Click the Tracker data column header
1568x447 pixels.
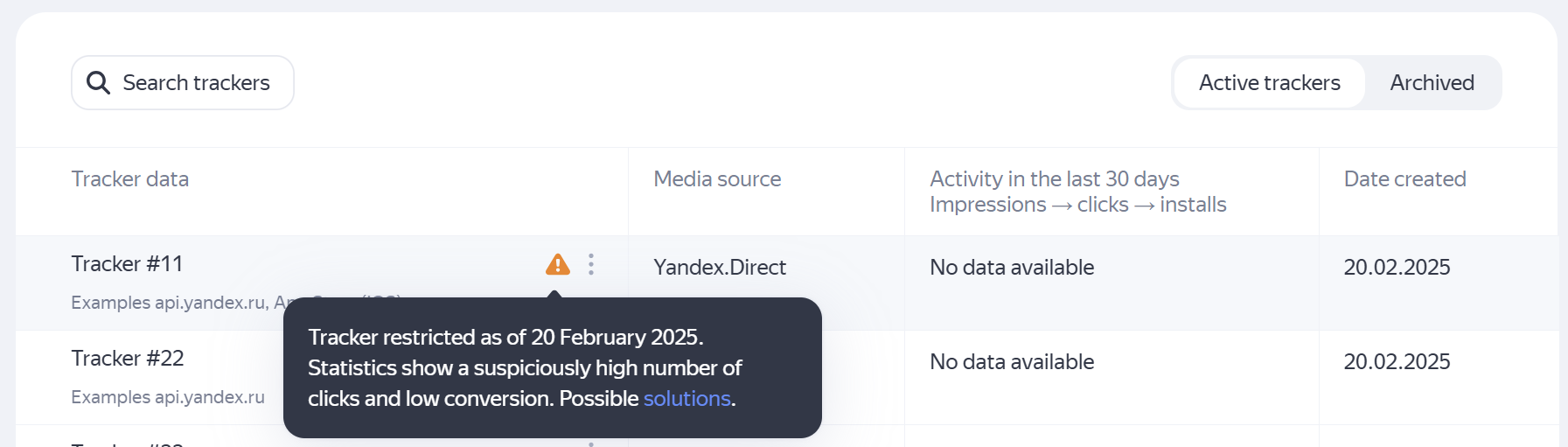click(x=130, y=179)
